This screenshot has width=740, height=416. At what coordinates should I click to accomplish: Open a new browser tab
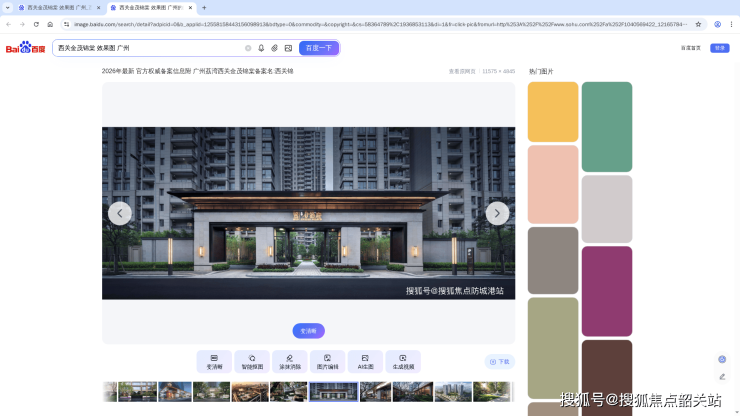pyautogui.click(x=204, y=8)
